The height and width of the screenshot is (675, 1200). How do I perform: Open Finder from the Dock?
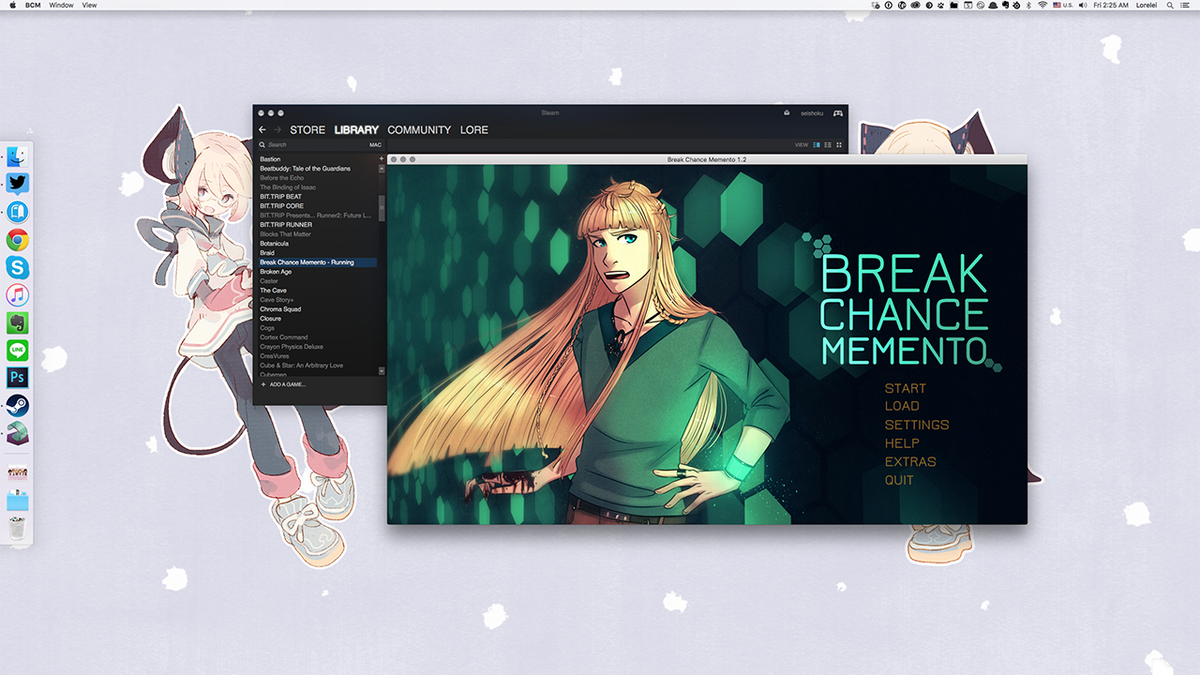click(17, 156)
